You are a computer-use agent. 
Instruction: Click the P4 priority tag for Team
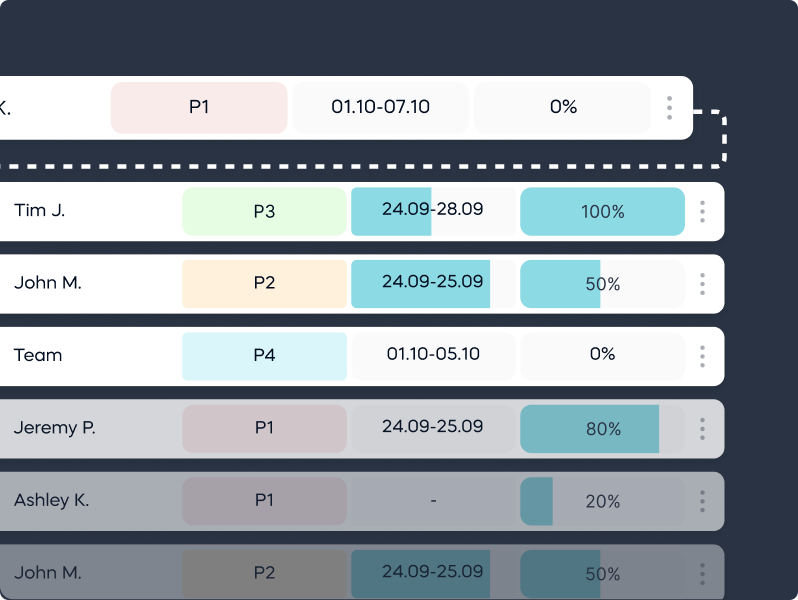point(264,355)
